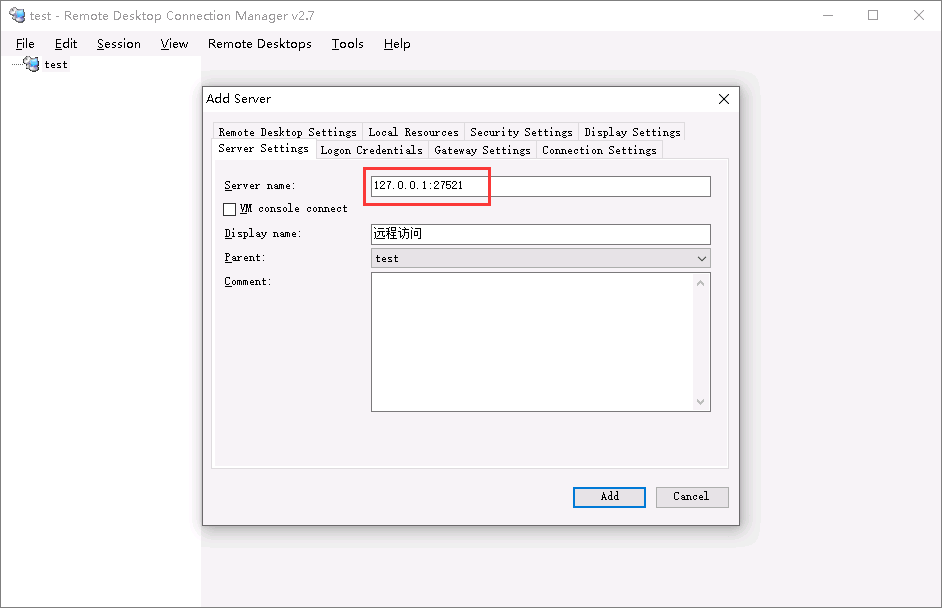Click the Comment box scroll up arrow
The image size is (942, 608).
(700, 283)
